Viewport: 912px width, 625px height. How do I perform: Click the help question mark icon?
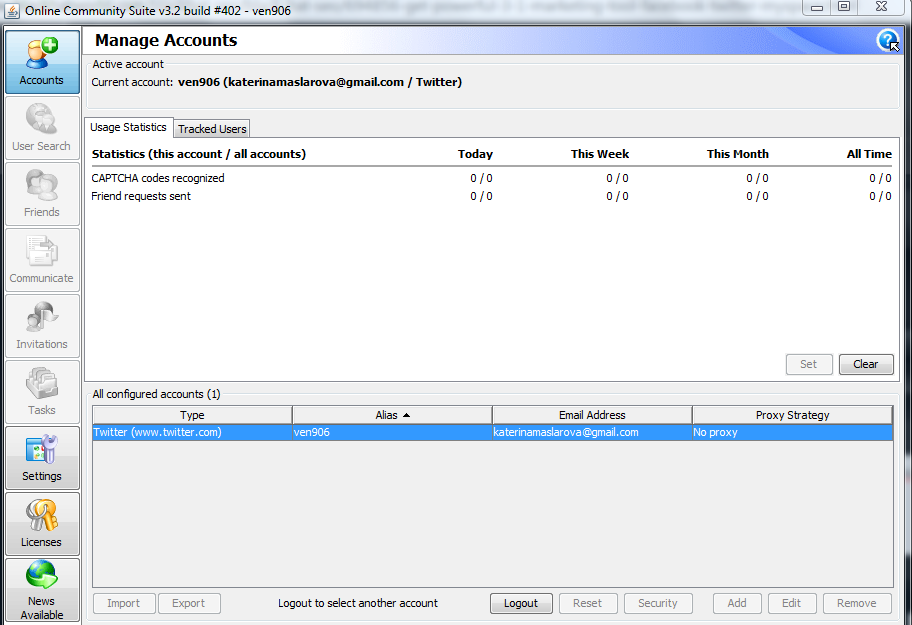(887, 40)
